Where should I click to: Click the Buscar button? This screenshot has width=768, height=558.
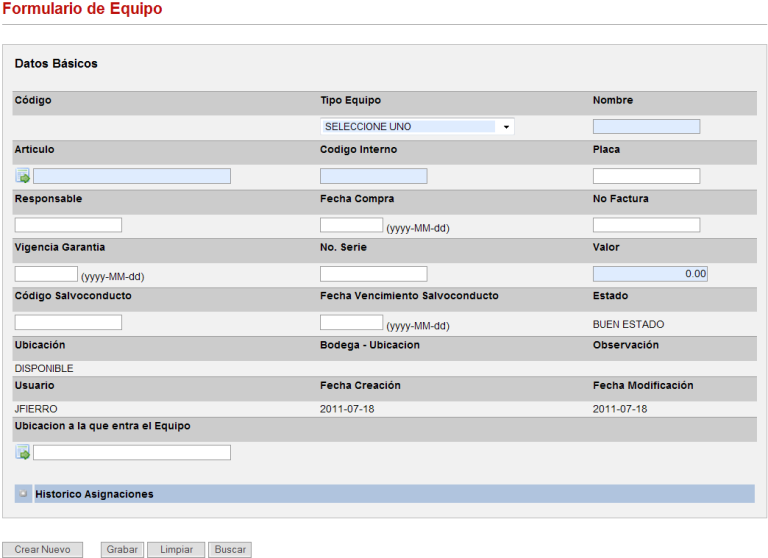pyautogui.click(x=230, y=550)
